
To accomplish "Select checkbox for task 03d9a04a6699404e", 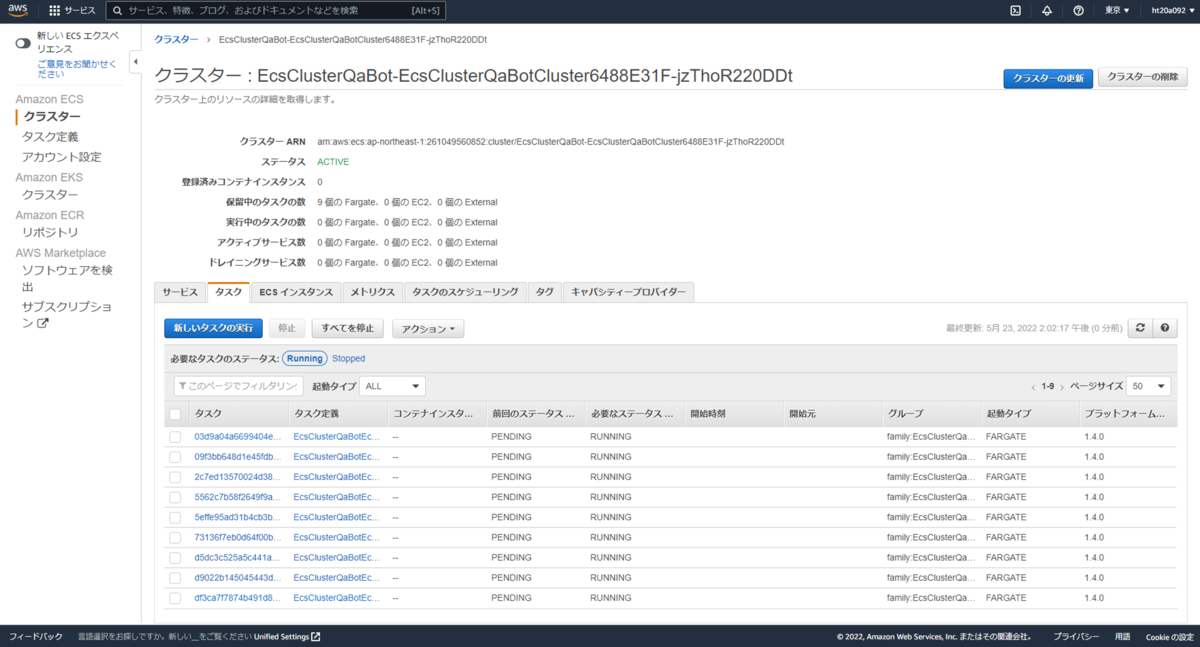I will pyautogui.click(x=175, y=437).
